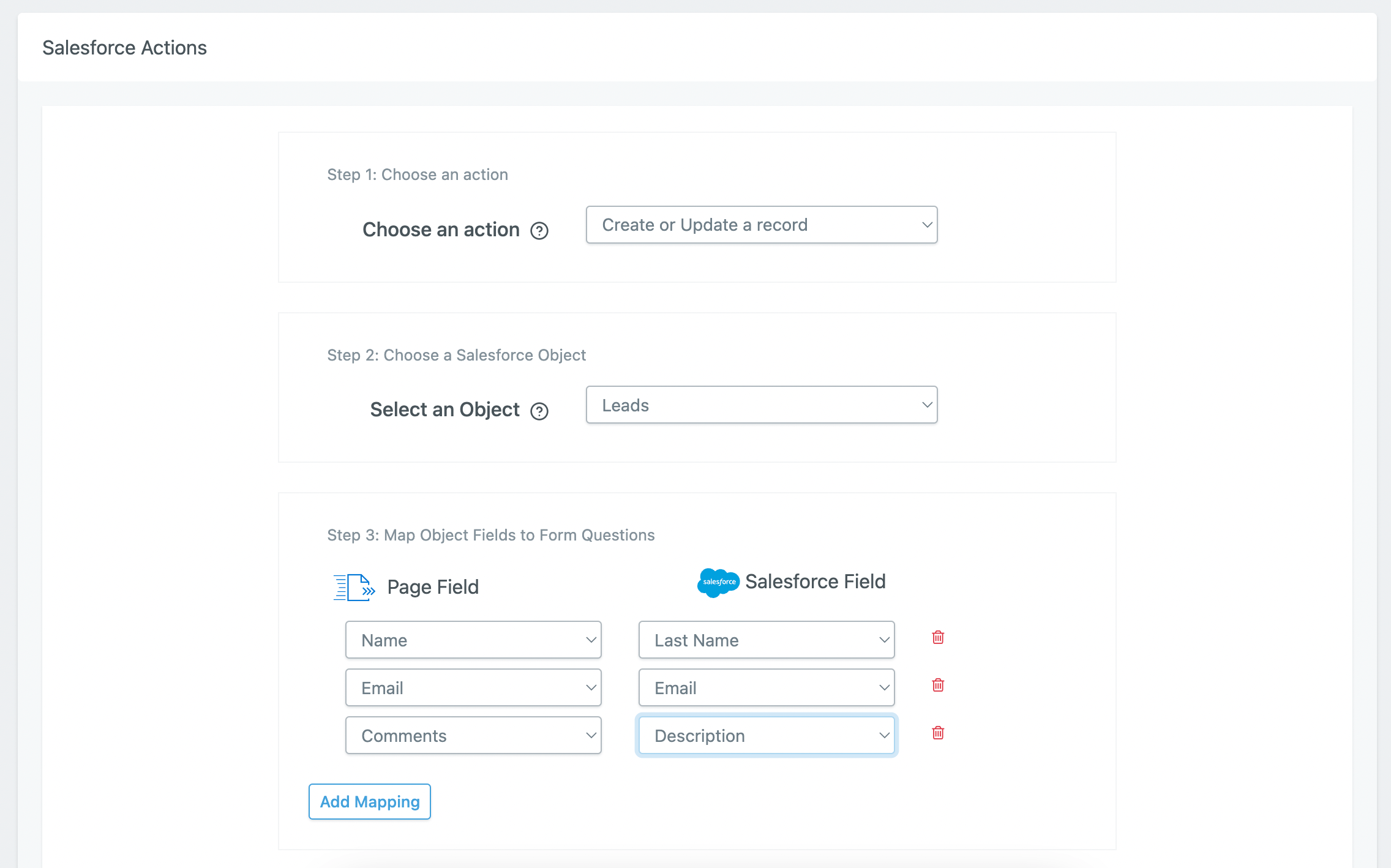Open the Email page field dropdown
Image resolution: width=1391 pixels, height=868 pixels.
click(473, 687)
